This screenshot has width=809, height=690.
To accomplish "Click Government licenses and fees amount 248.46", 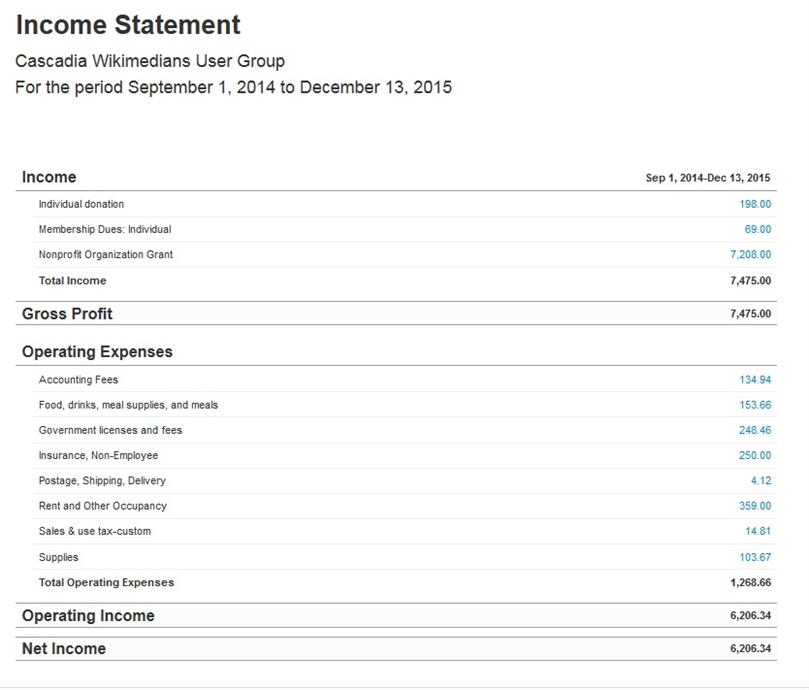I will 755,430.
